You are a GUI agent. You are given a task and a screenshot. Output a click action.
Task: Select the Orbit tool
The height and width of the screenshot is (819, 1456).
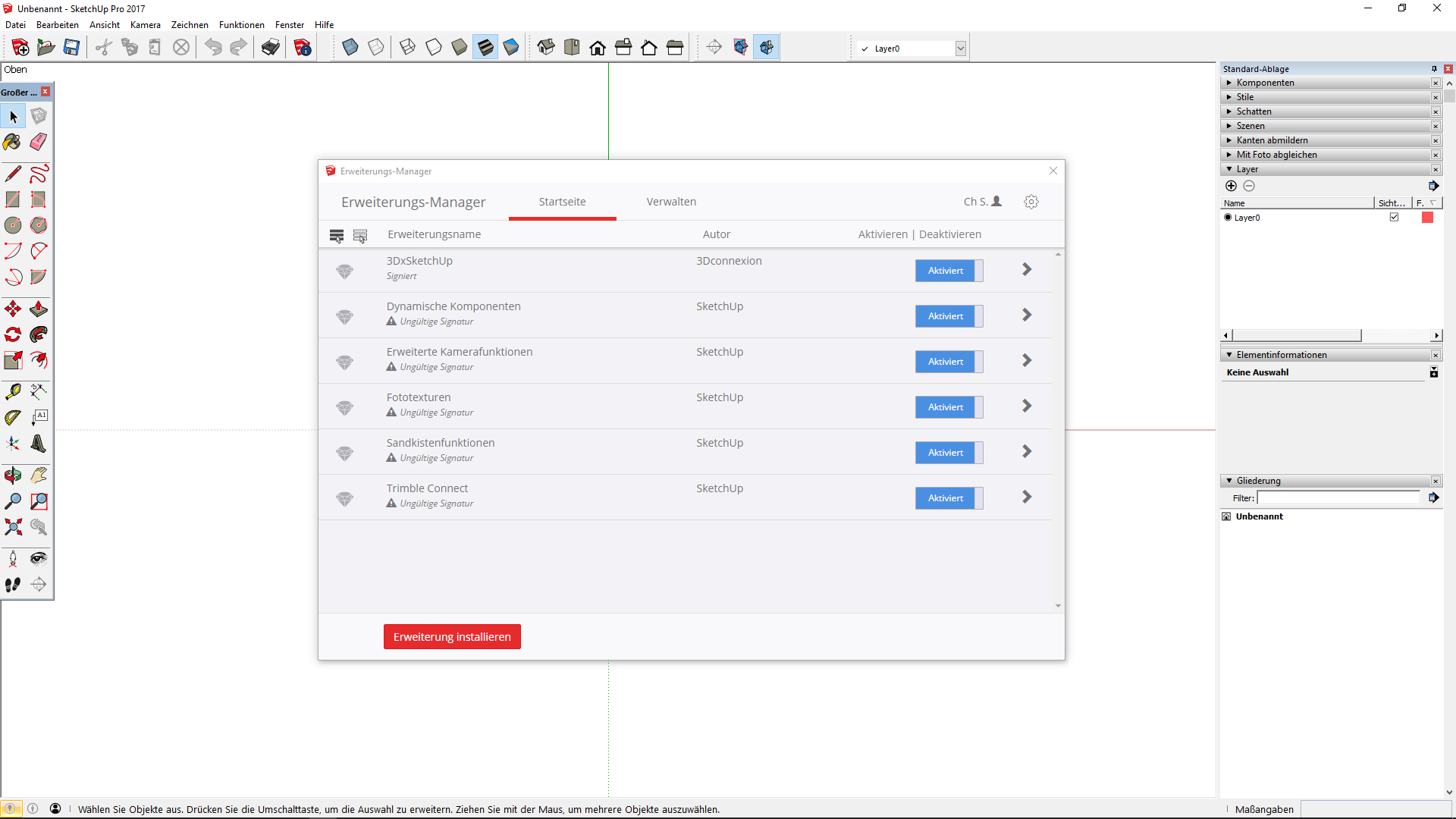pyautogui.click(x=13, y=475)
